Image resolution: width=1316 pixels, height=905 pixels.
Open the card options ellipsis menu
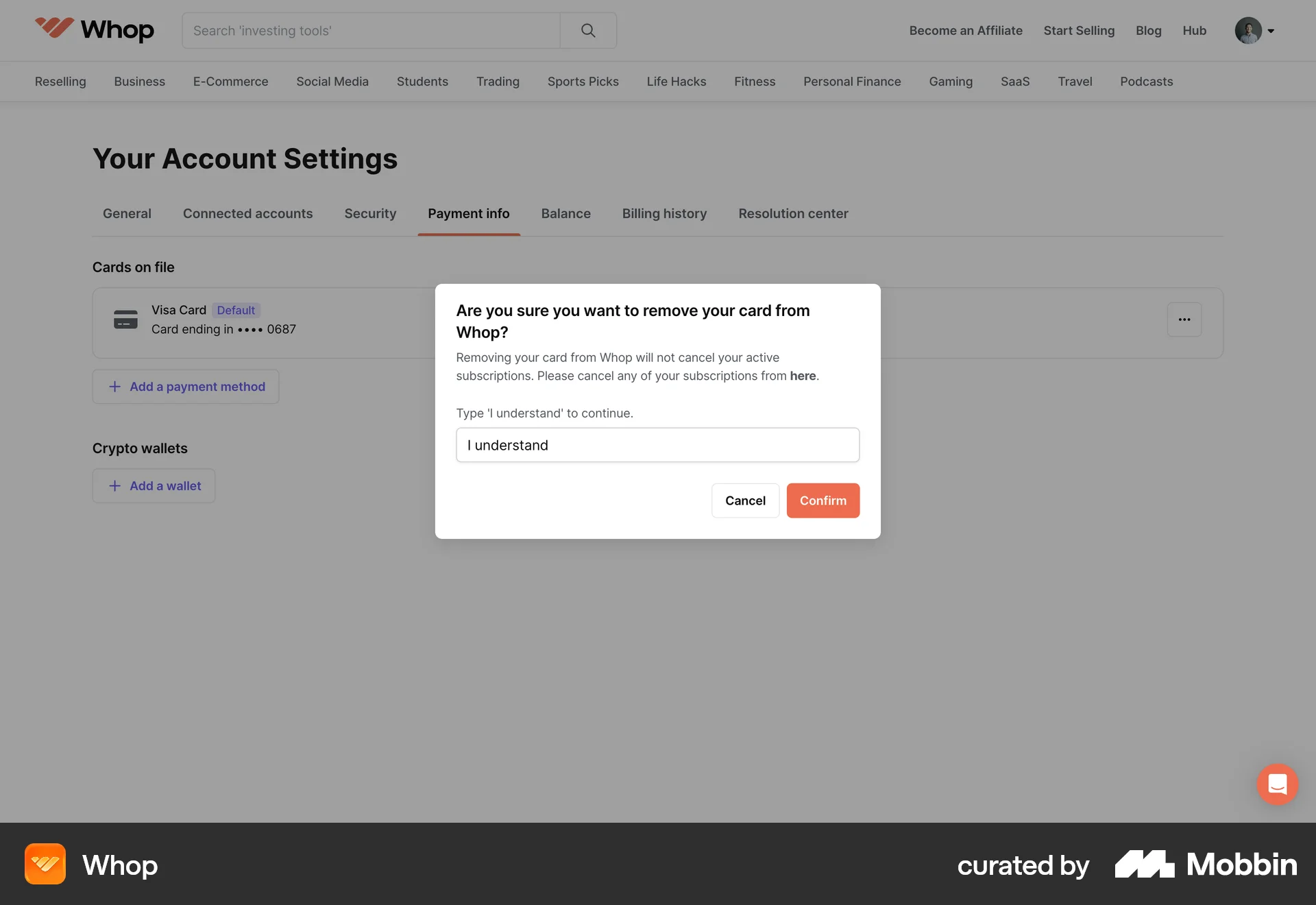1184,319
